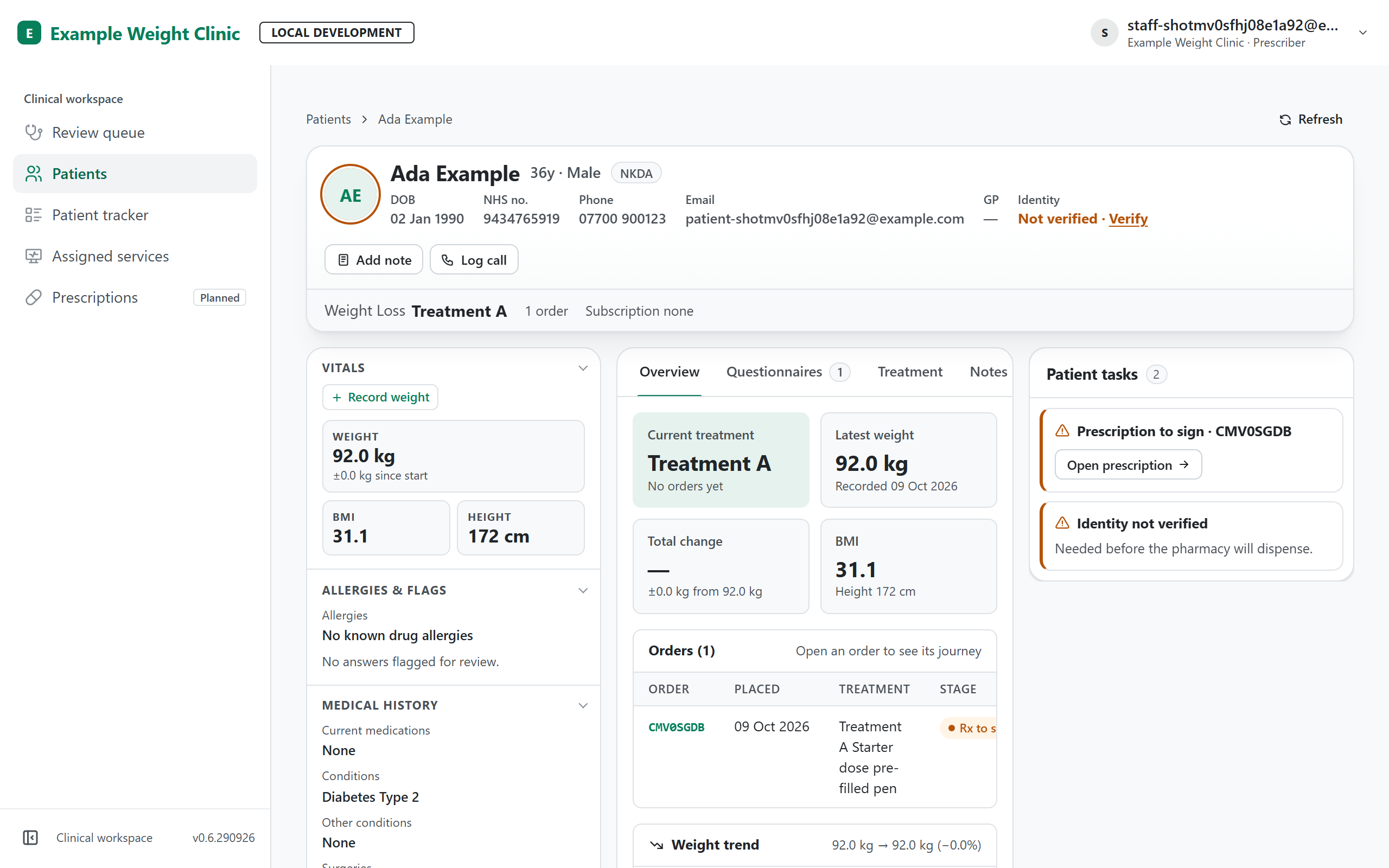Click the warning icon beside Identity not verified

pos(1062,523)
